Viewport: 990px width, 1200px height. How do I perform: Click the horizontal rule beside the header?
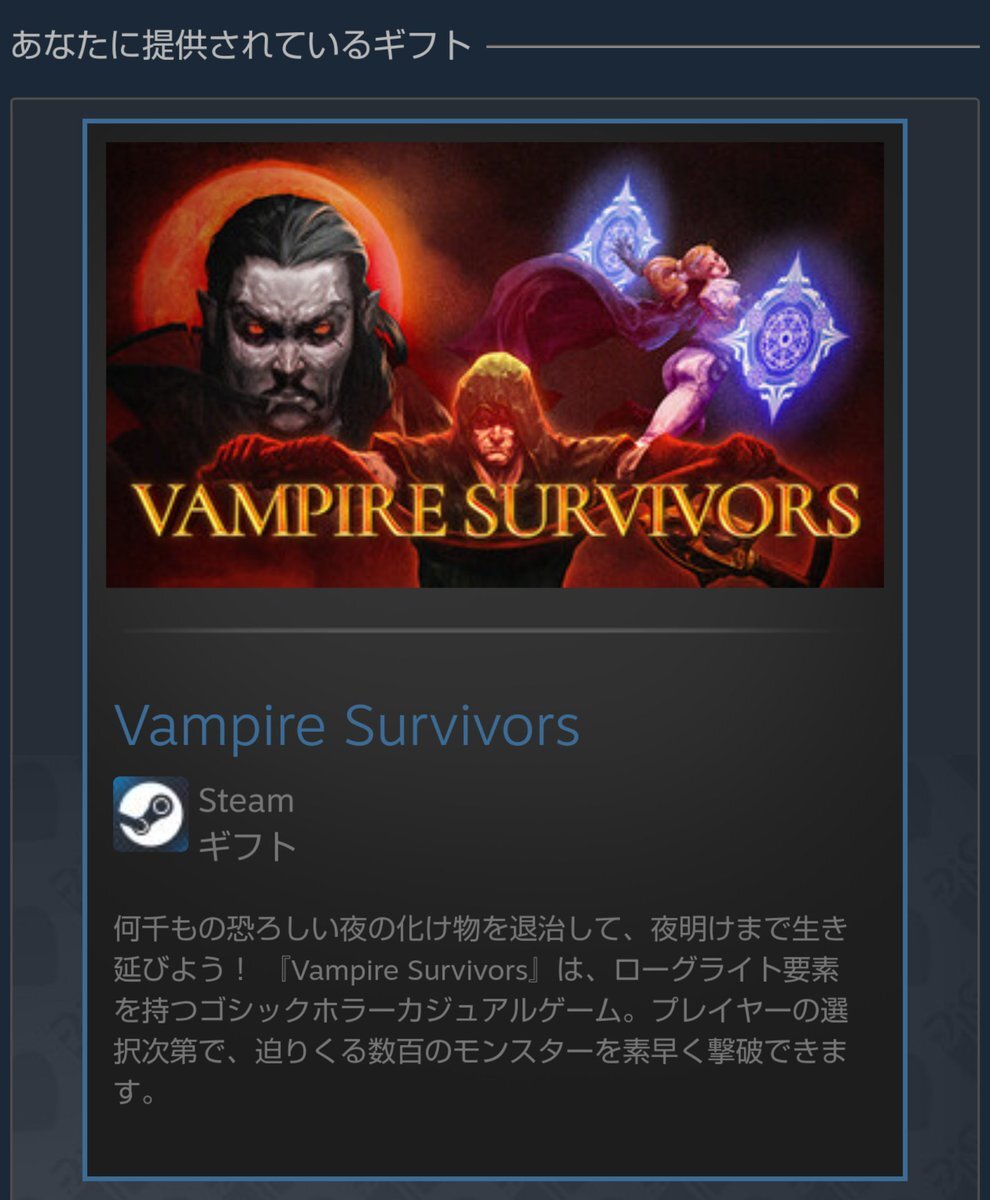[x=733, y=46]
